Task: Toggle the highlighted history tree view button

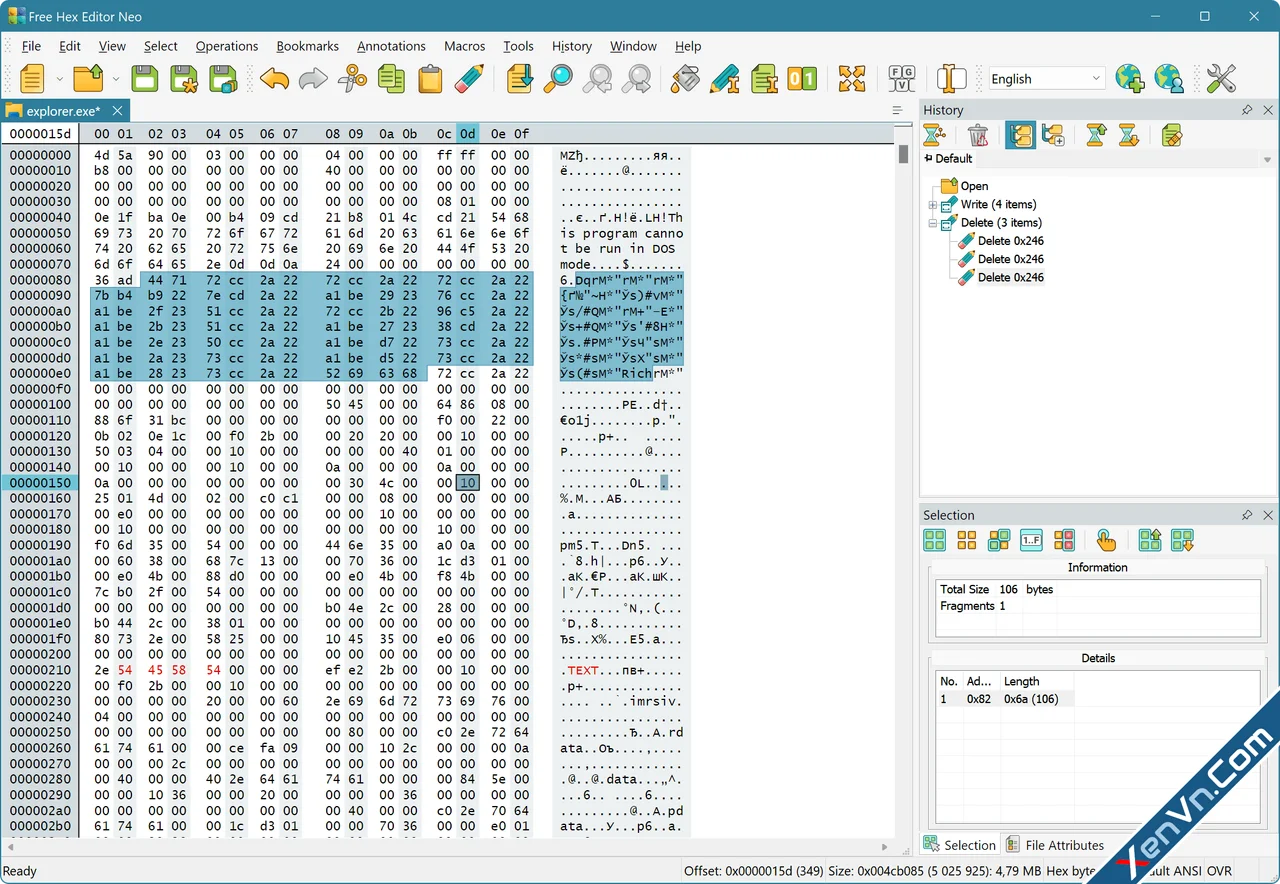Action: click(x=1020, y=135)
